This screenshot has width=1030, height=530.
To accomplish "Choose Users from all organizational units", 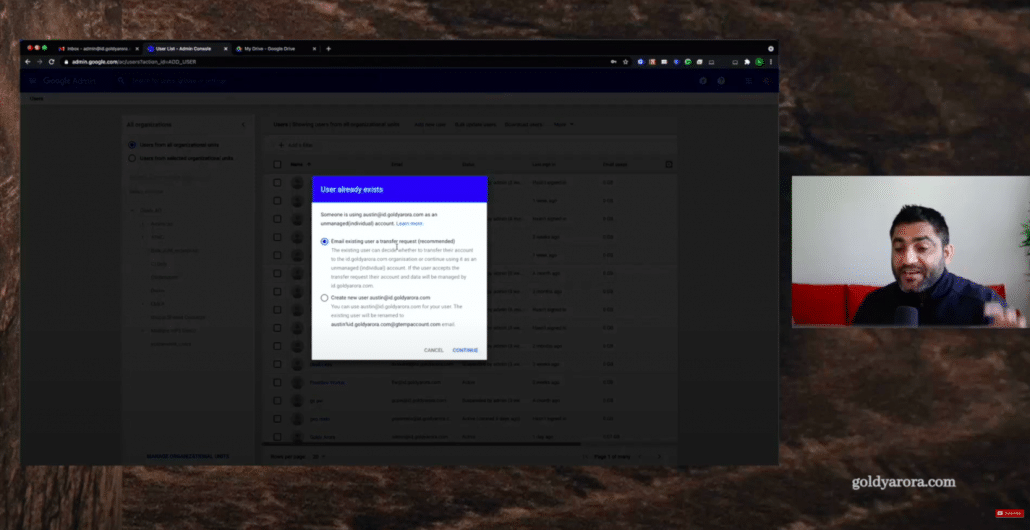I will coord(132,145).
